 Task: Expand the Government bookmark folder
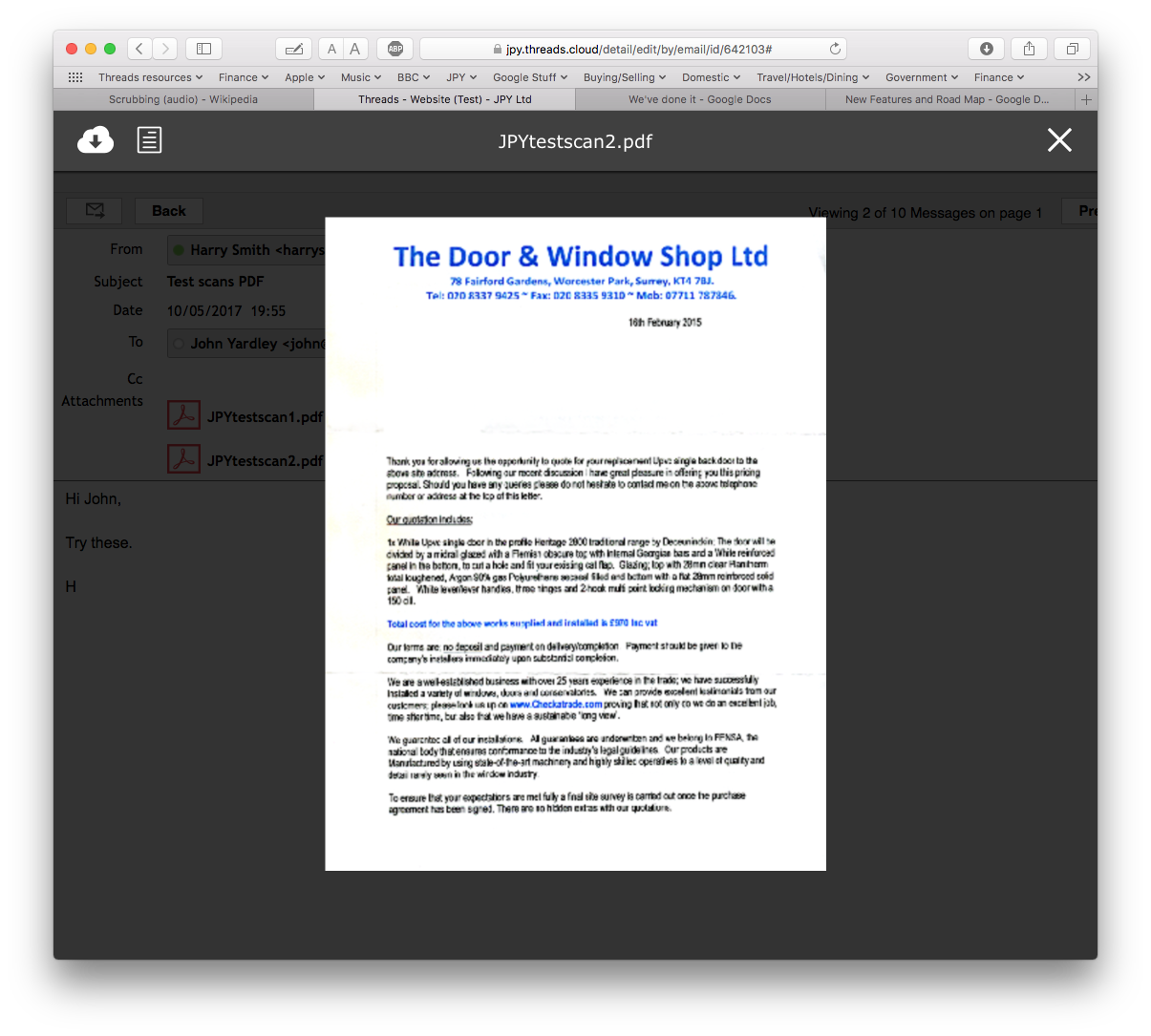[922, 77]
